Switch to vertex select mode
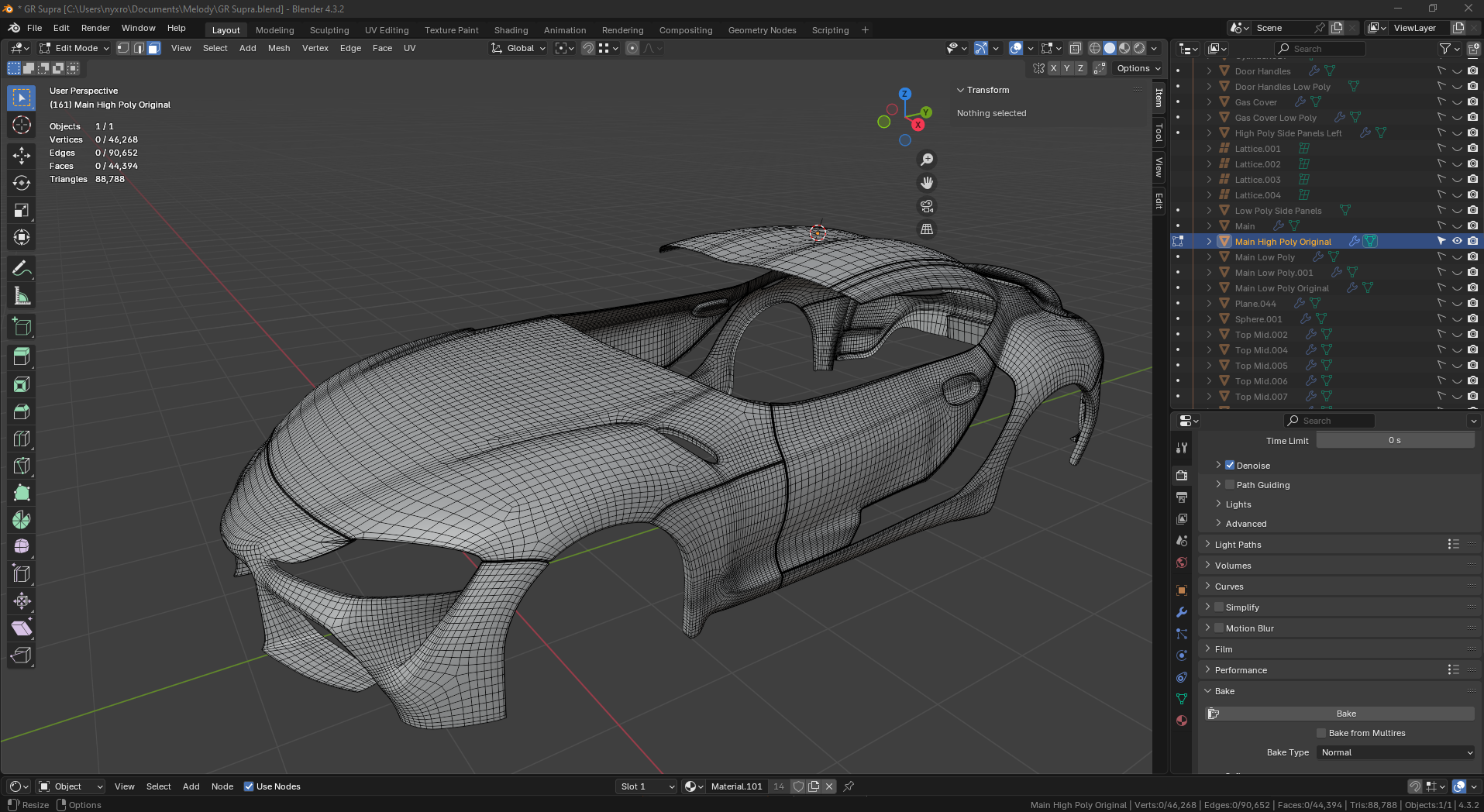 click(124, 48)
